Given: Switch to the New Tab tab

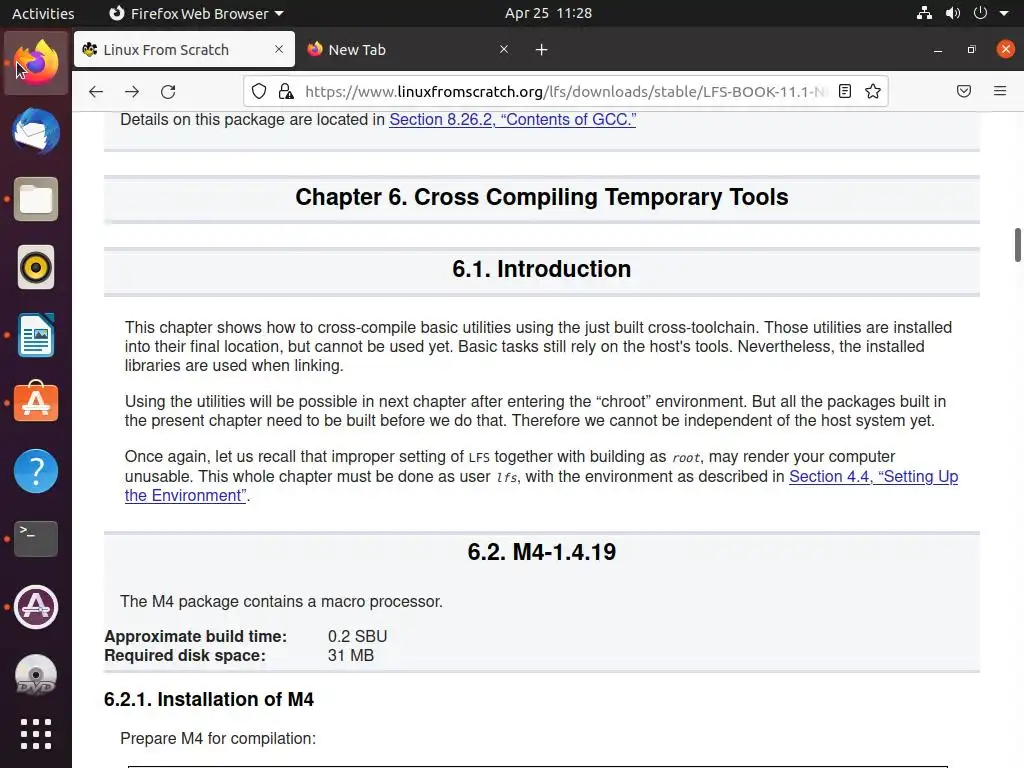Looking at the screenshot, I should tap(409, 50).
